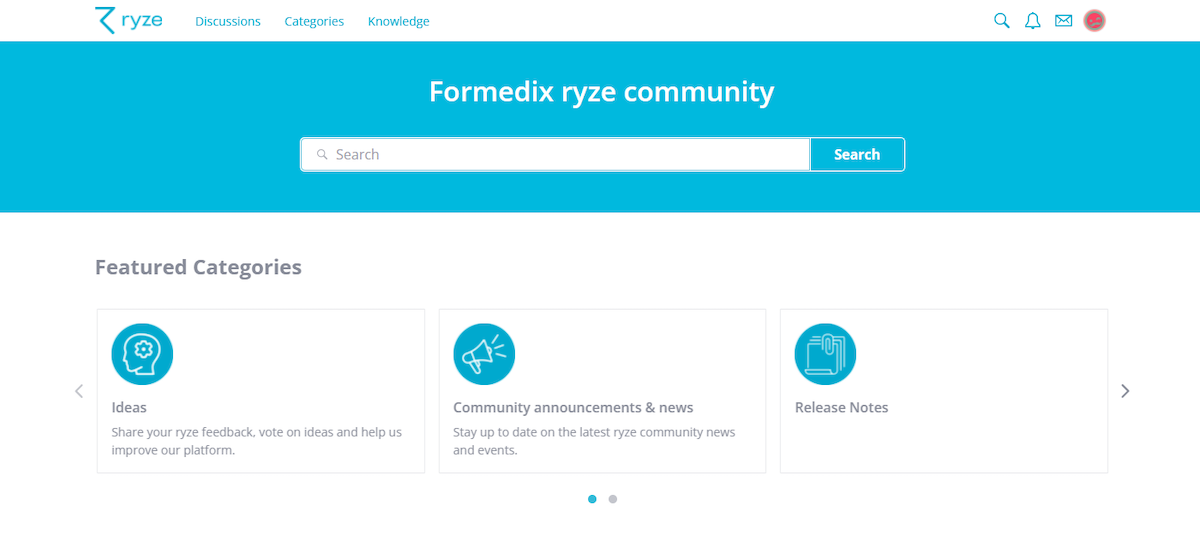Viewport: 1200px width, 554px height.
Task: Open the Ideas category title
Action: point(129,407)
